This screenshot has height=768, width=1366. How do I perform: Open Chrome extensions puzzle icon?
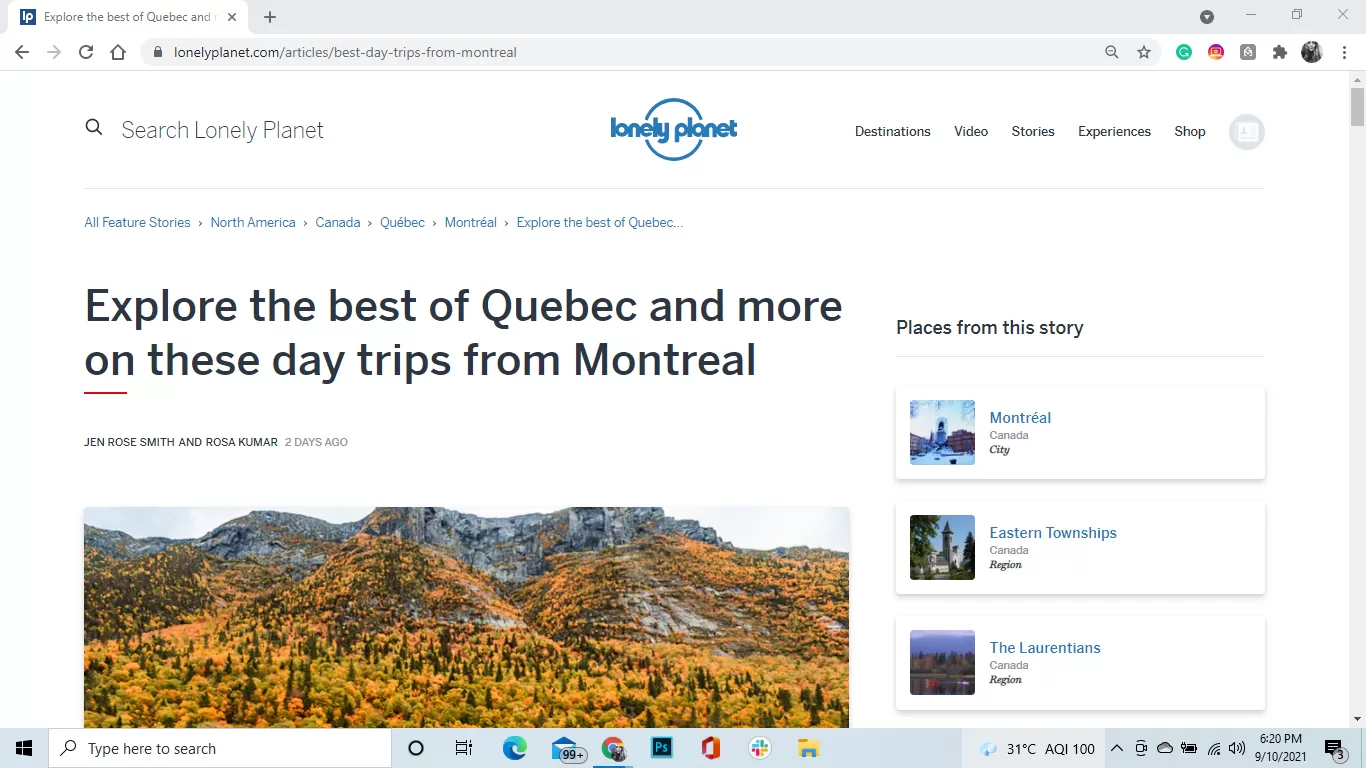(1279, 52)
